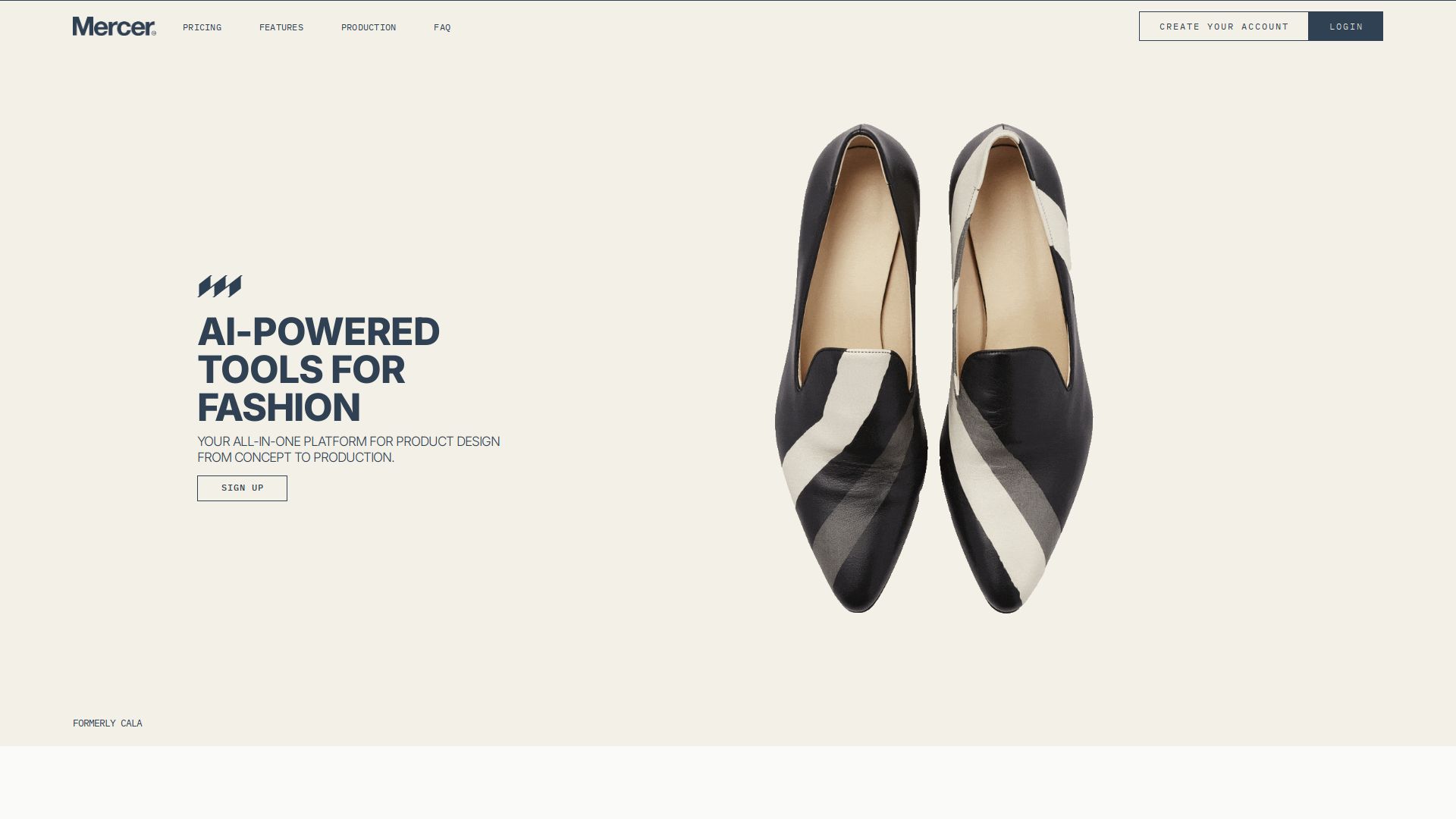Screen dimensions: 1456x819
Task: Click the 'Formerly CALA' text
Action: point(108,723)
